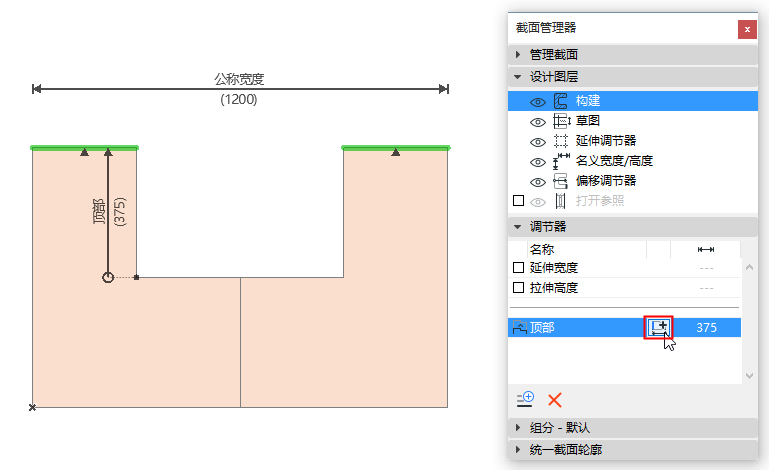Hide the 草图 layer via eye icon
This screenshot has width=769, height=470.
[538, 122]
